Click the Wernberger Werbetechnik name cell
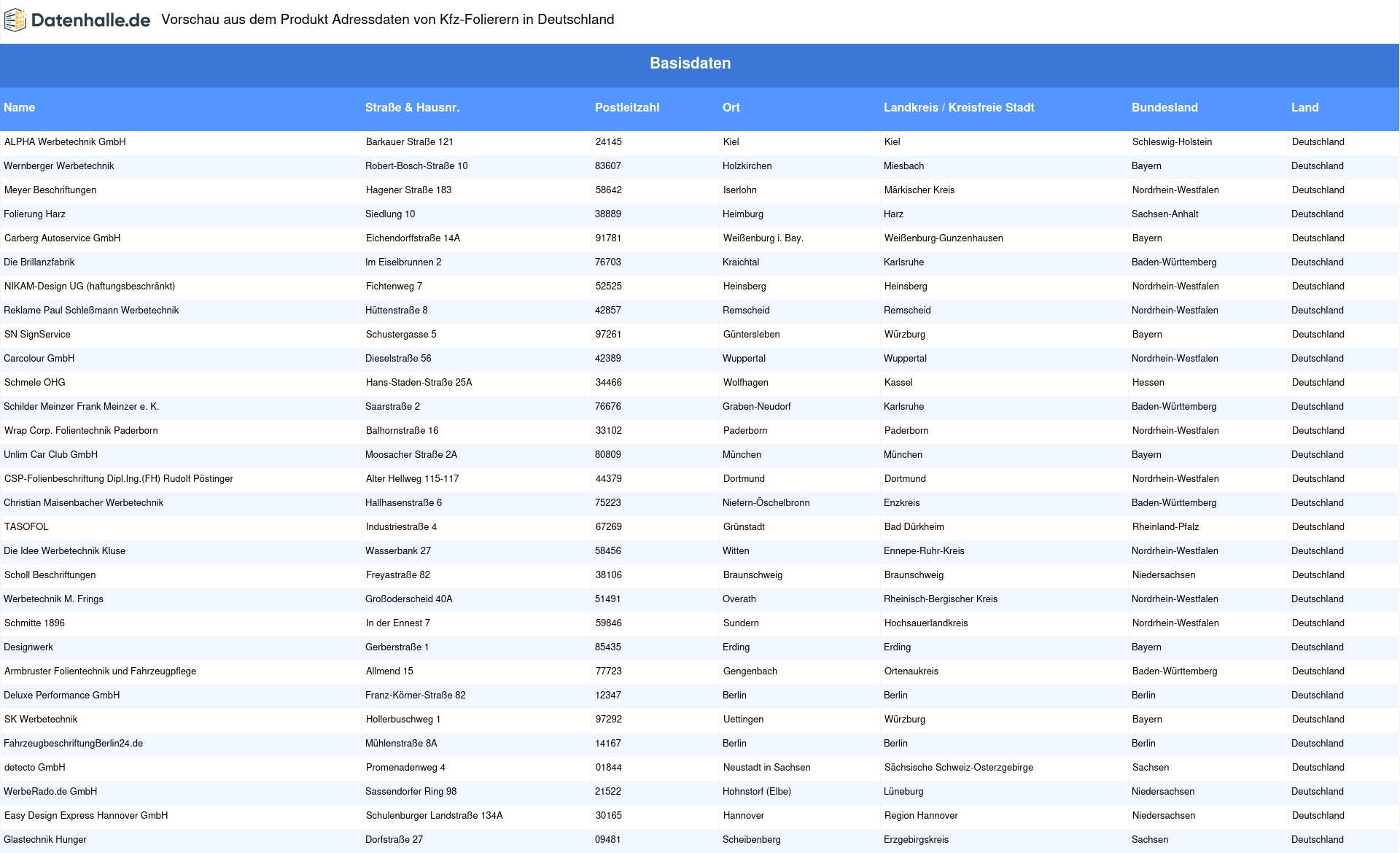This screenshot has height=853, width=1400. (x=59, y=166)
